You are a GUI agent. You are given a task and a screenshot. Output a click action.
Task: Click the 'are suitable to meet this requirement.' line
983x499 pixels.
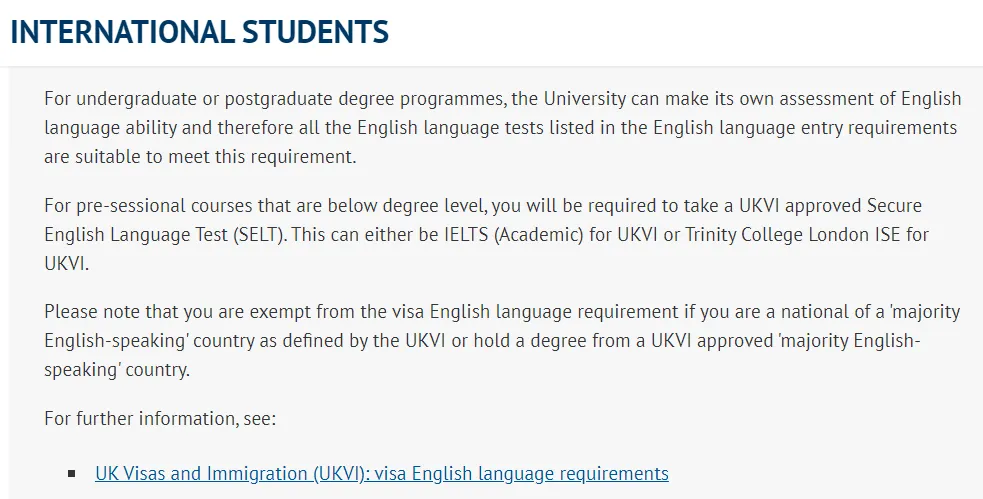point(200,156)
